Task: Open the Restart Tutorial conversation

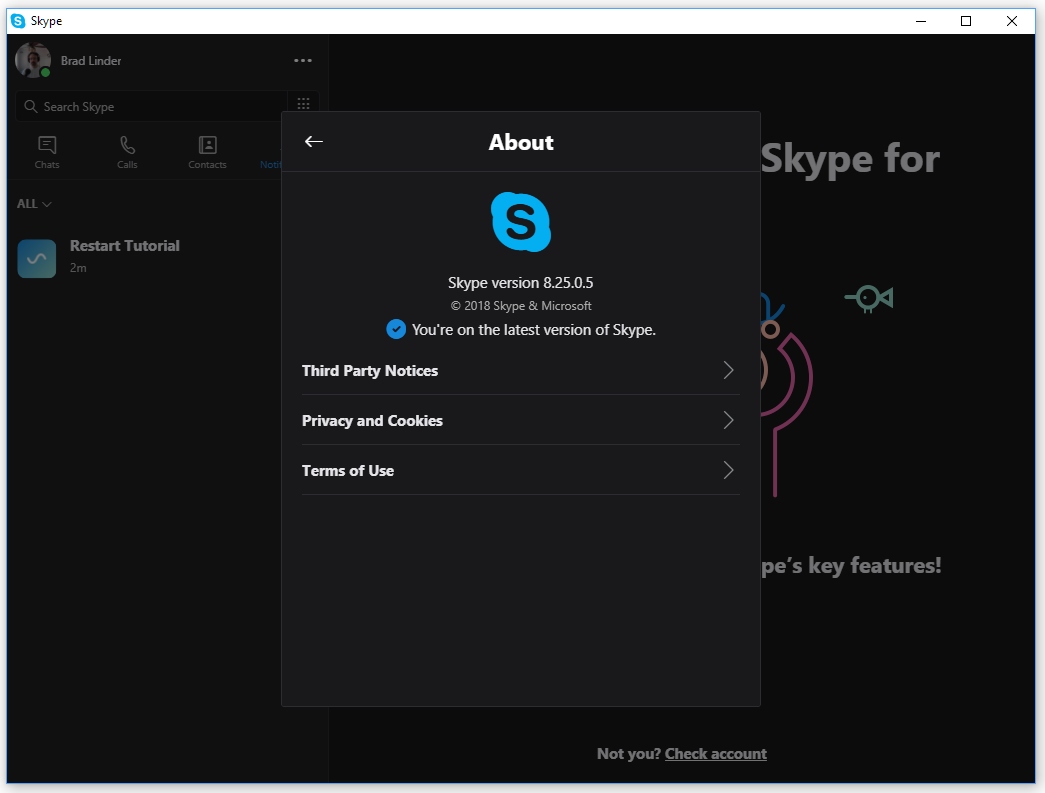Action: click(124, 255)
